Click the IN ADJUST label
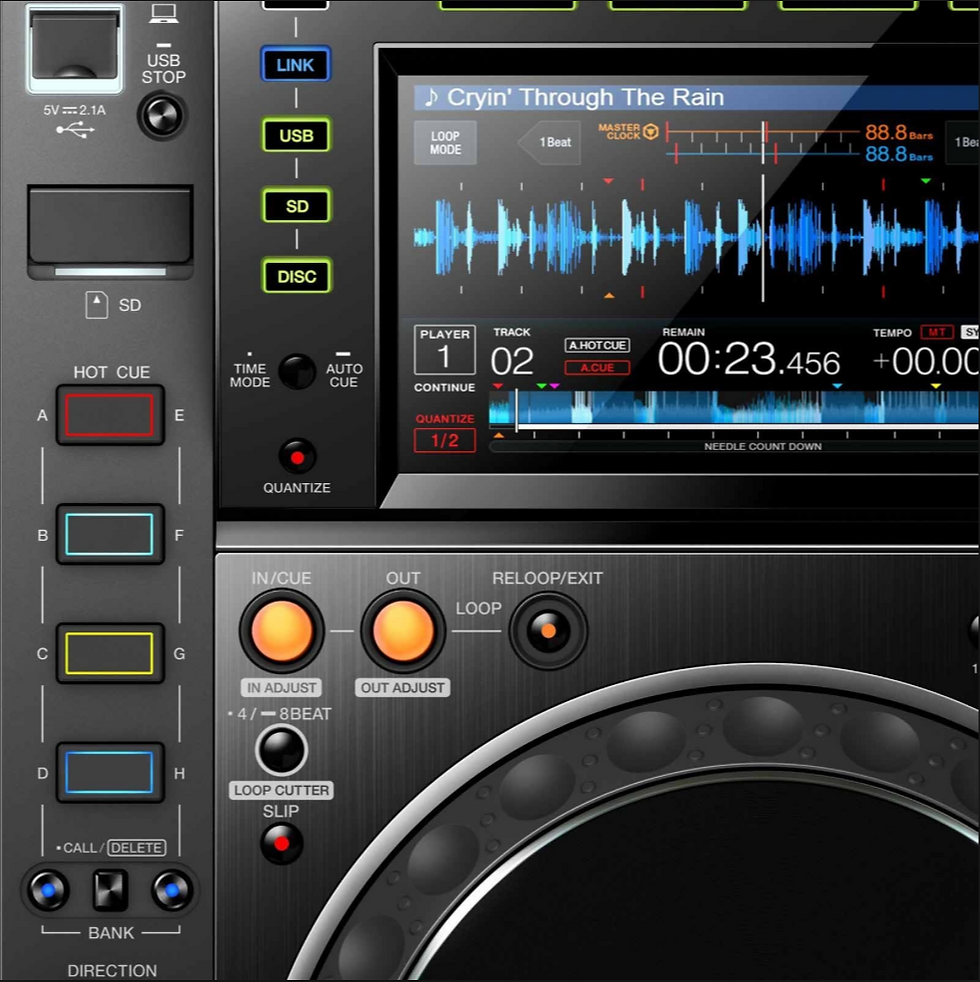The image size is (980, 982). 281,688
